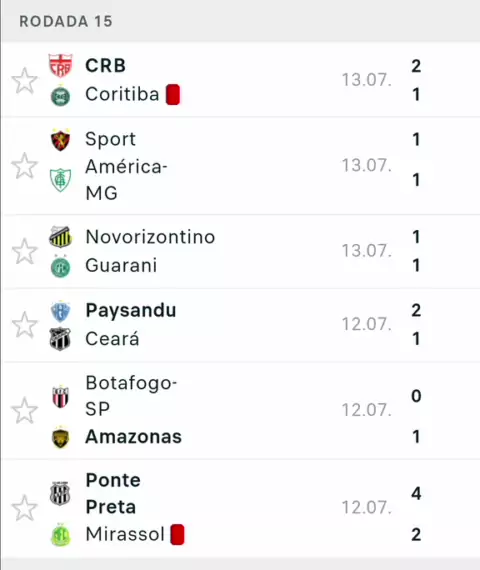Click the CRB team crest
The width and height of the screenshot is (480, 570).
coord(60,66)
